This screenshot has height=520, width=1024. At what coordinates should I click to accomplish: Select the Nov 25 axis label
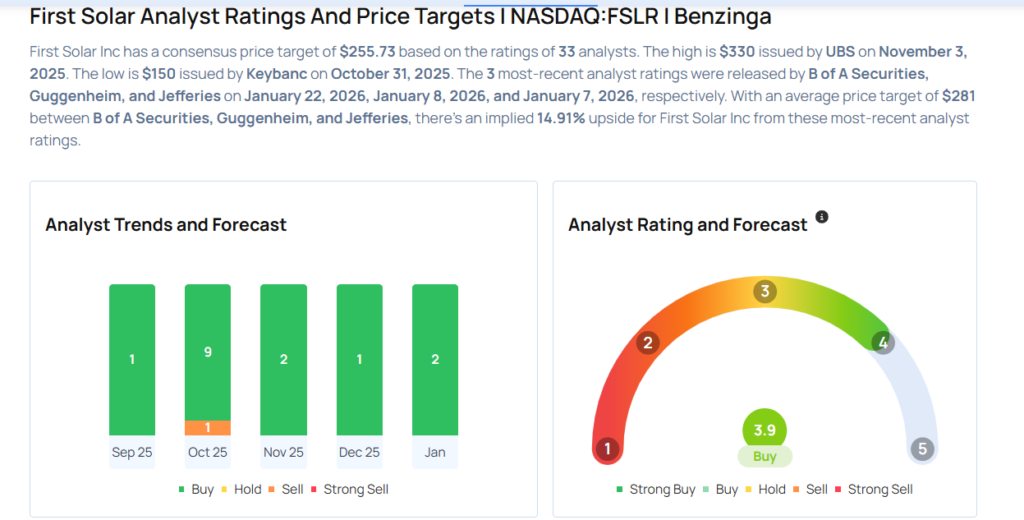pos(283,452)
